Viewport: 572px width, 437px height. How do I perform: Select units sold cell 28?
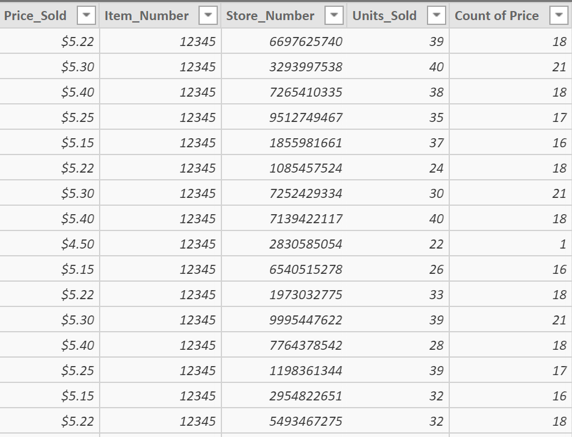(x=398, y=345)
